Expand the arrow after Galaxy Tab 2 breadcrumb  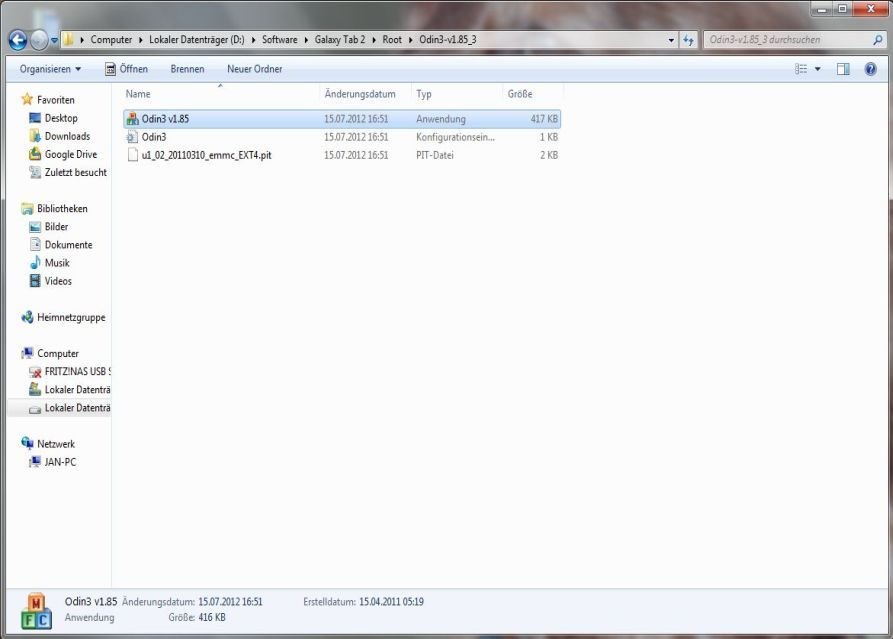click(x=374, y=40)
